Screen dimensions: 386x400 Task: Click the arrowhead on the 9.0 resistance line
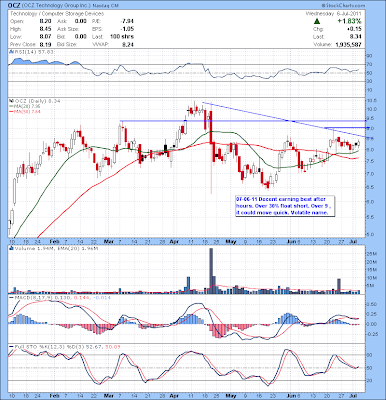pos(368,128)
